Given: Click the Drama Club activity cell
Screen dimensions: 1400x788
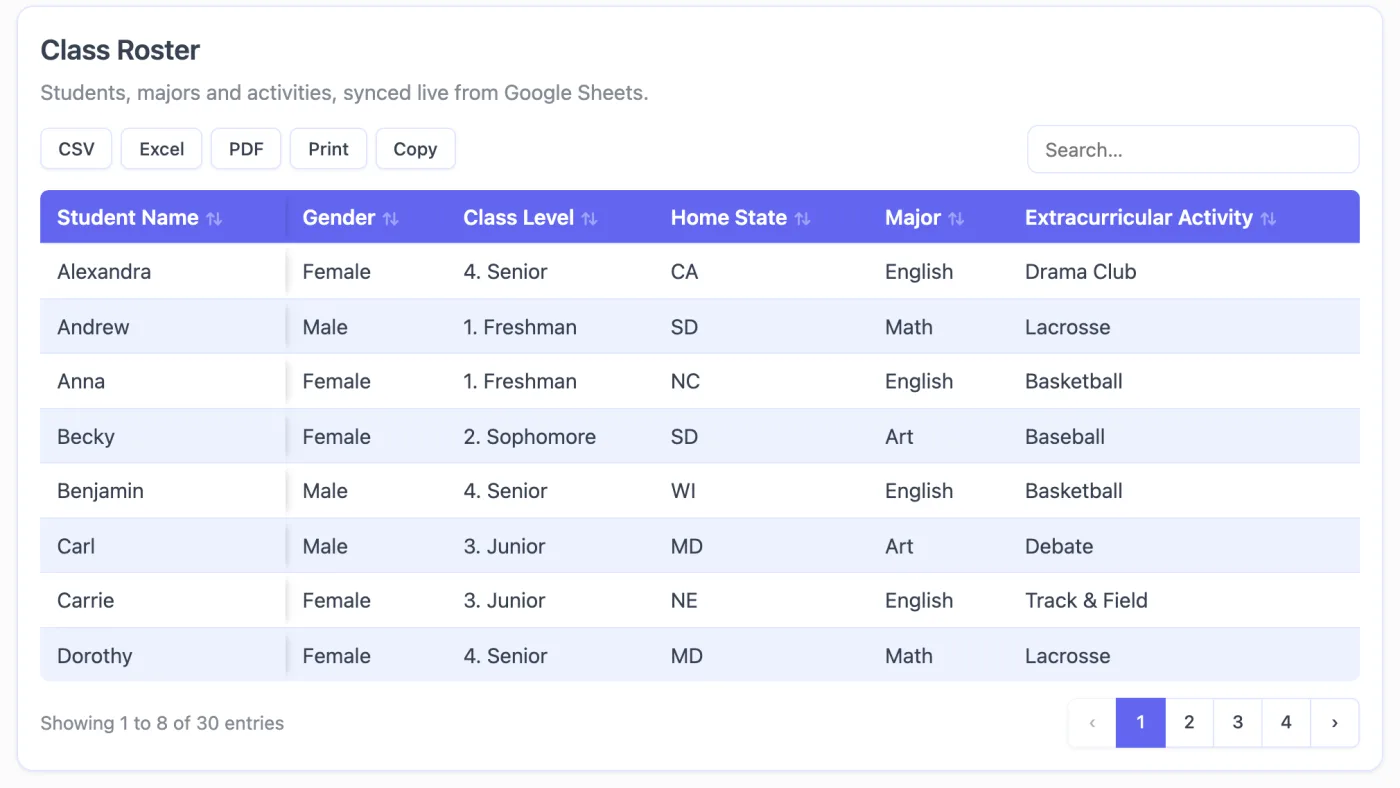Looking at the screenshot, I should (x=1081, y=272).
